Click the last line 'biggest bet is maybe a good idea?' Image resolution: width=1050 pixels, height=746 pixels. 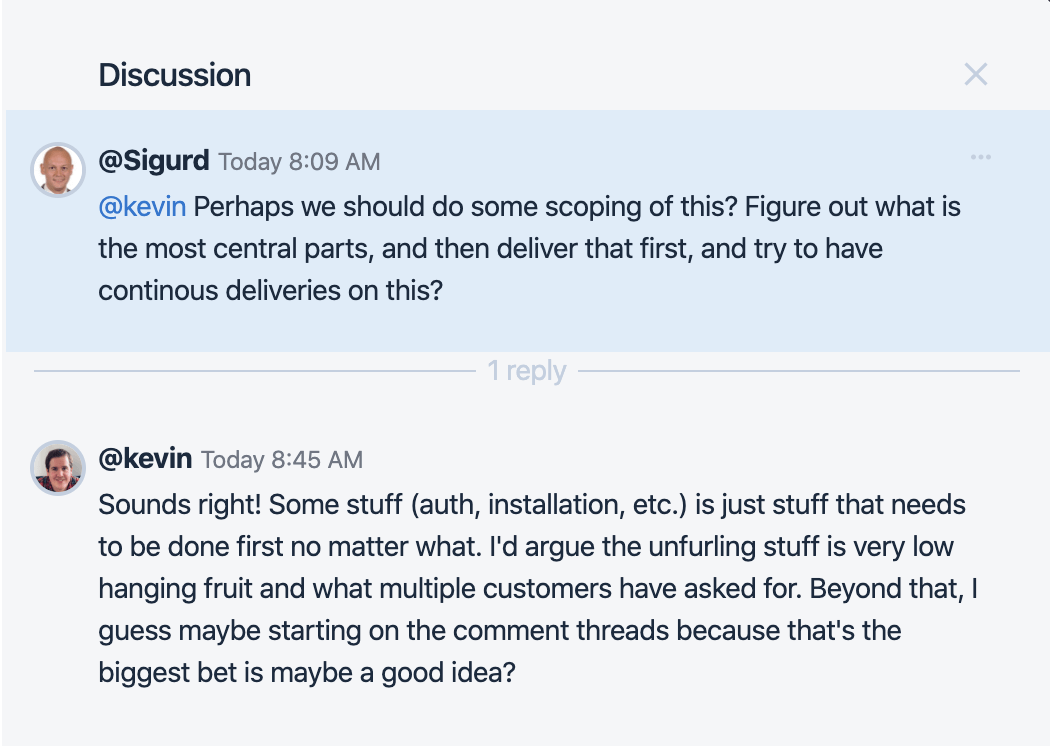306,672
